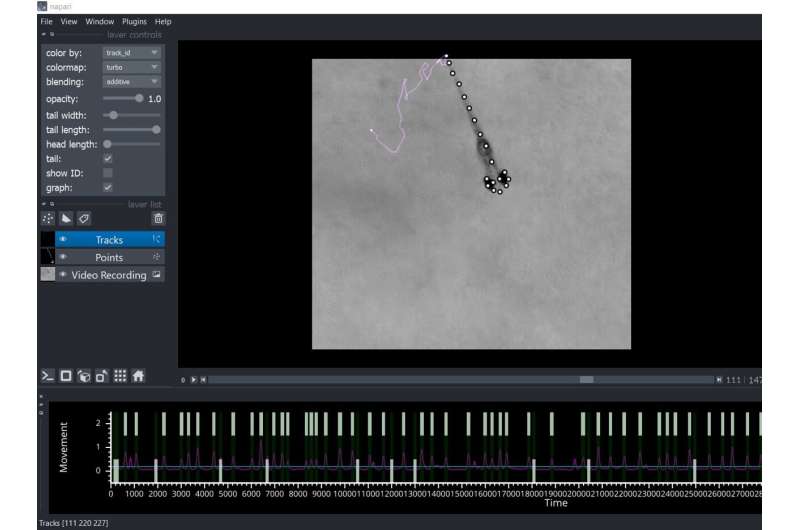800x530 pixels.
Task: Create a new labels layer
Action: click(x=84, y=219)
